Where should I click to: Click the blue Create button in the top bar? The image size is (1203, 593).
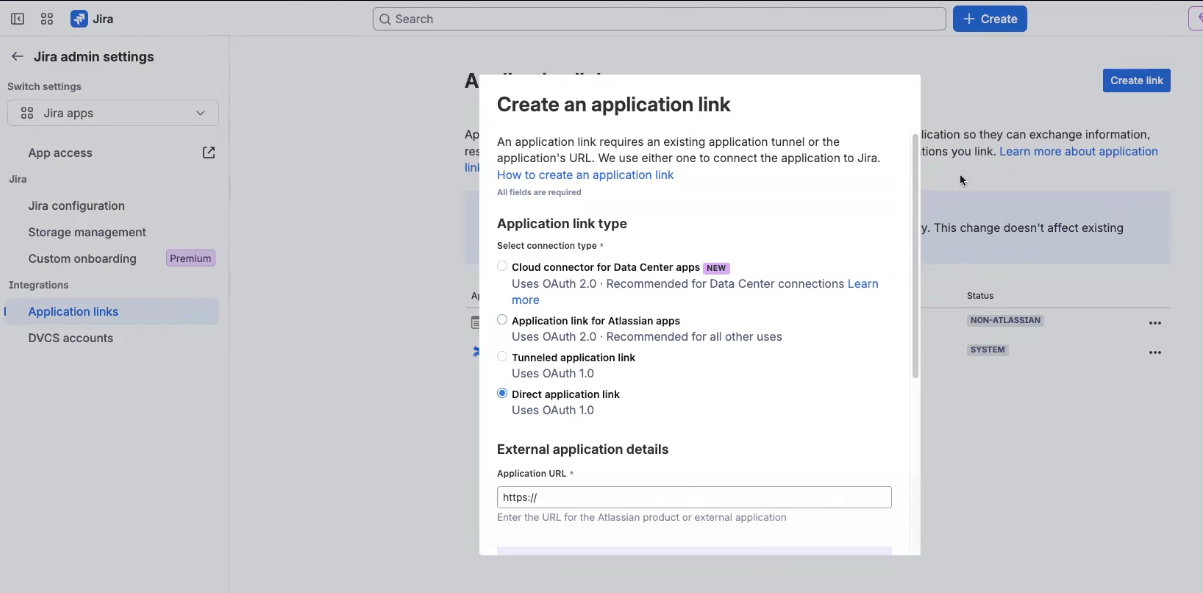point(990,19)
